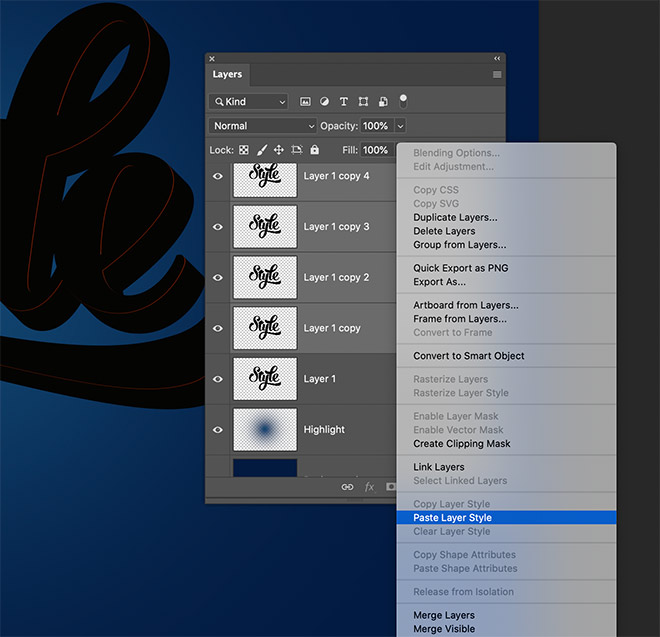Screen dimensions: 660x637
Task: Toggle the layer filtering on/off switch
Action: (403, 100)
